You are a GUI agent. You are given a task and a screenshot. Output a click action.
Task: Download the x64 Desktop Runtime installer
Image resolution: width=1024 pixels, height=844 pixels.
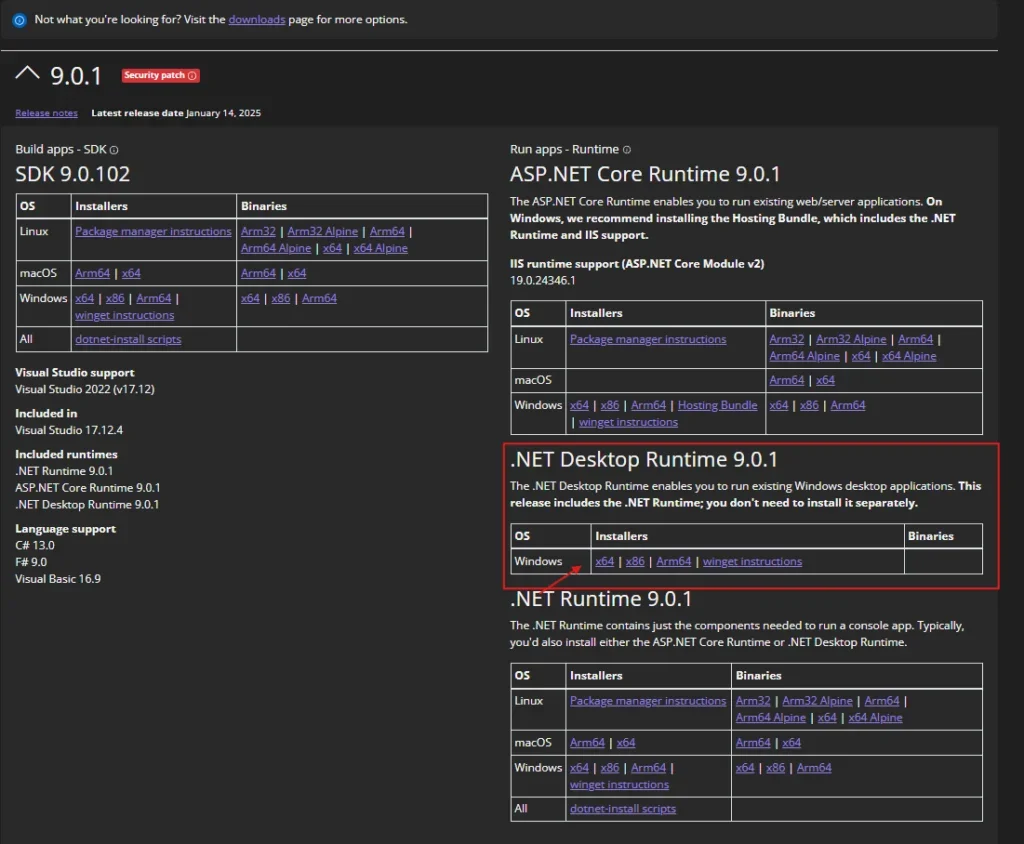pyautogui.click(x=604, y=561)
